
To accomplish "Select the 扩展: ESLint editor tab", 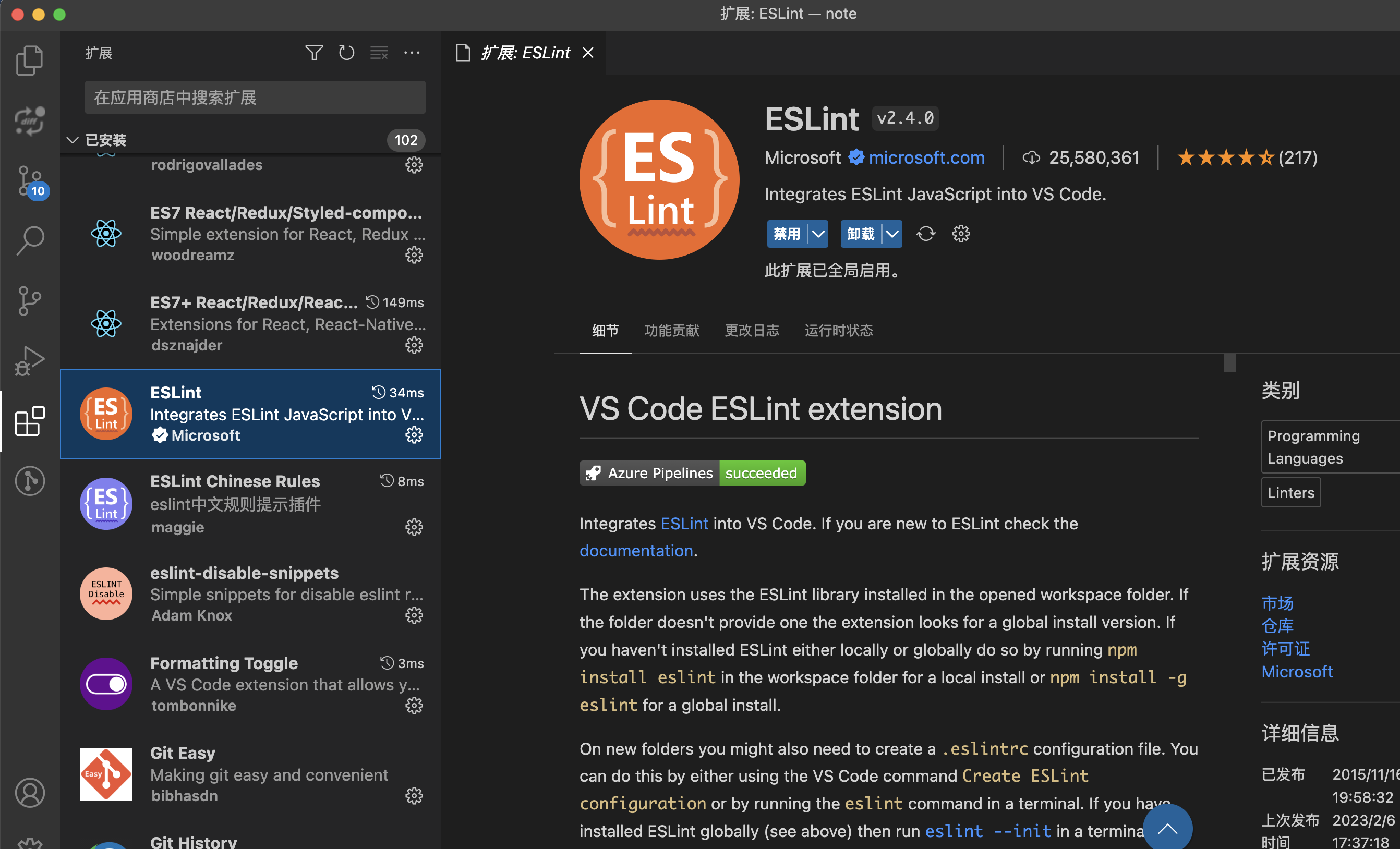I will click(524, 53).
